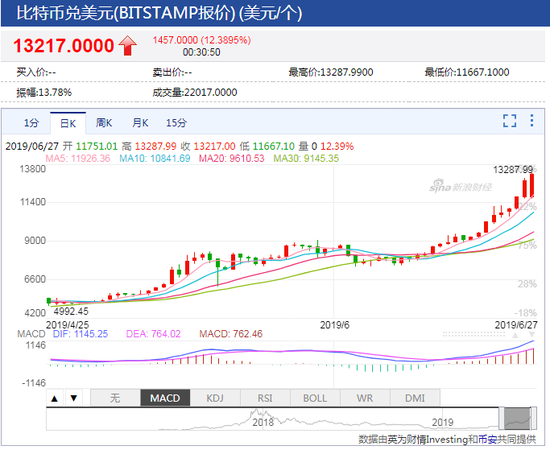Click the 最高价:13287.9900 value
Viewport: 550px width, 450px height.
click(x=331, y=72)
